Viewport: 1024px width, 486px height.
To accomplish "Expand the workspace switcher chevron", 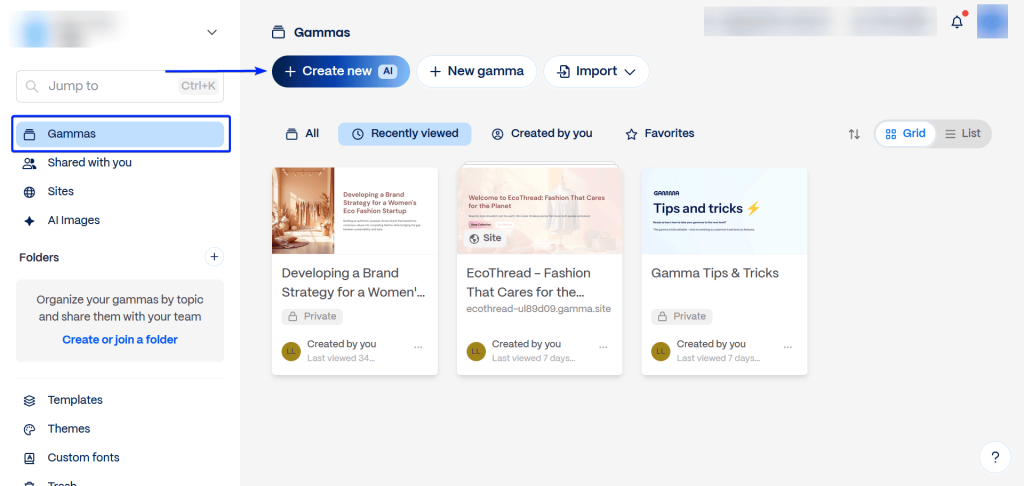I will tap(212, 32).
